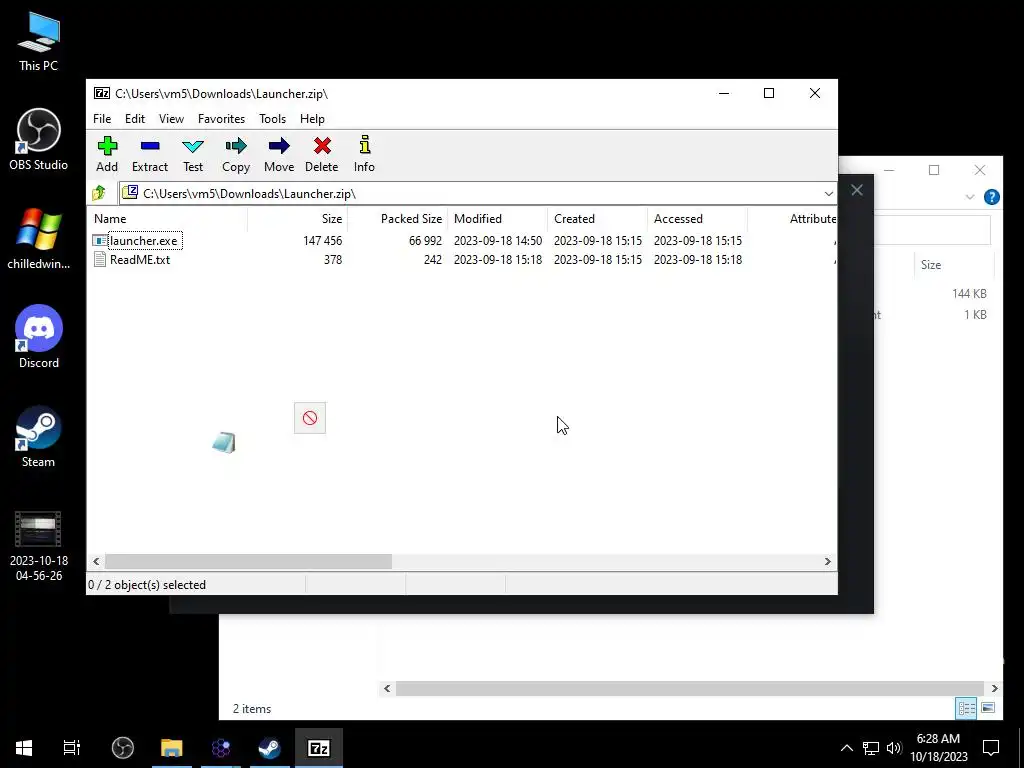Screen dimensions: 1024x768
Task: Switch to File Explorer on taskbar
Action: (171, 748)
